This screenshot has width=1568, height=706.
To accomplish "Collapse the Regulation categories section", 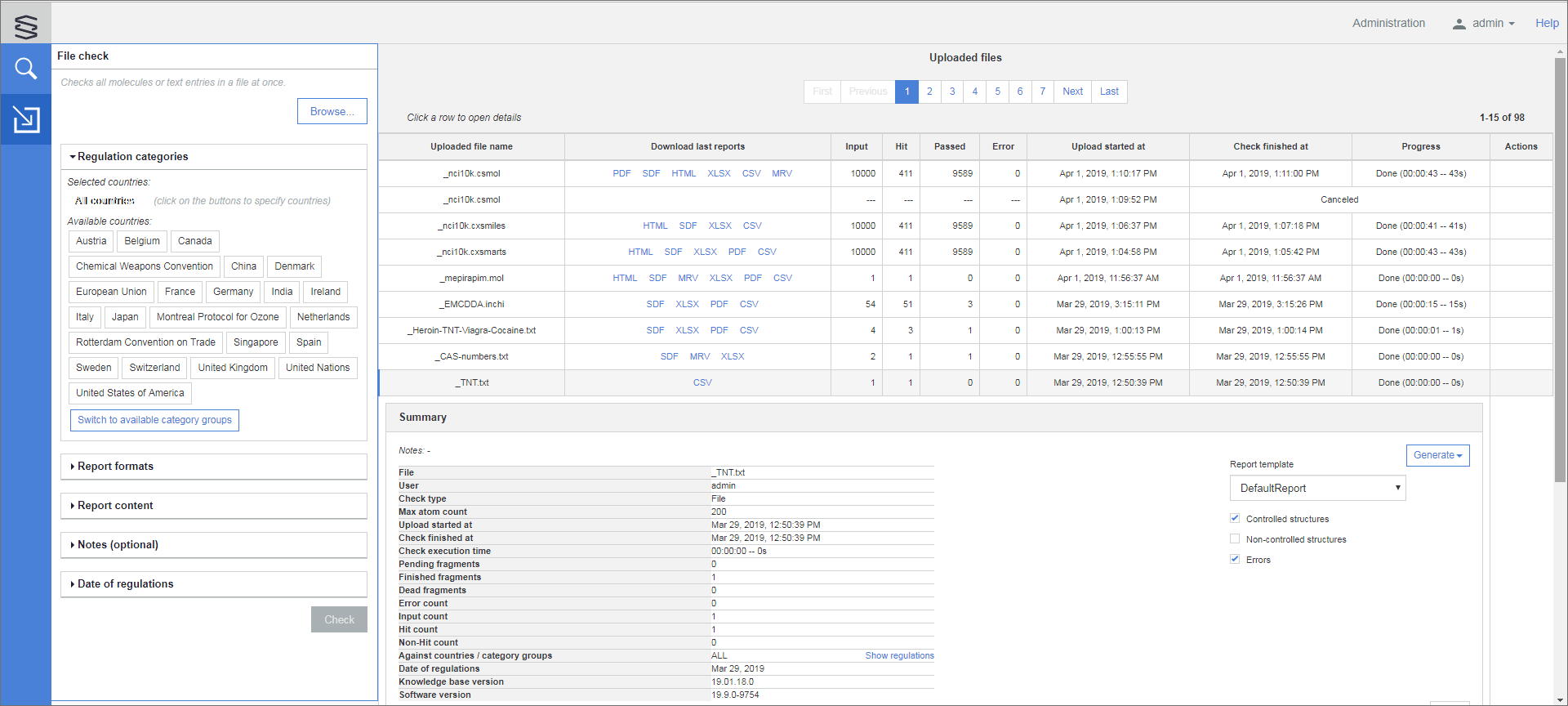I will pos(132,157).
